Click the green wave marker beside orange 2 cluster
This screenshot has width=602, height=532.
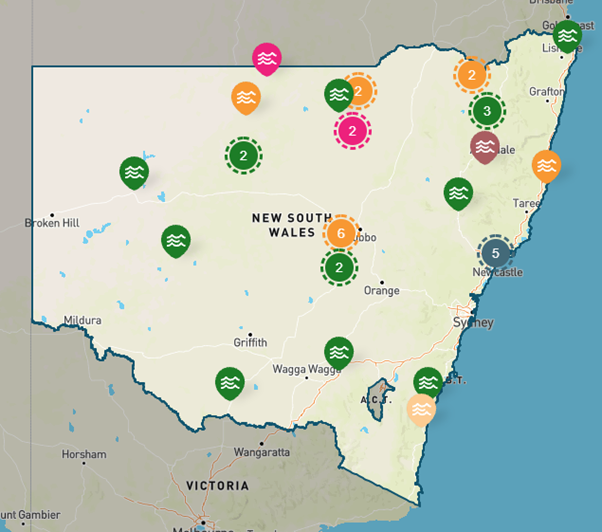pyautogui.click(x=338, y=94)
